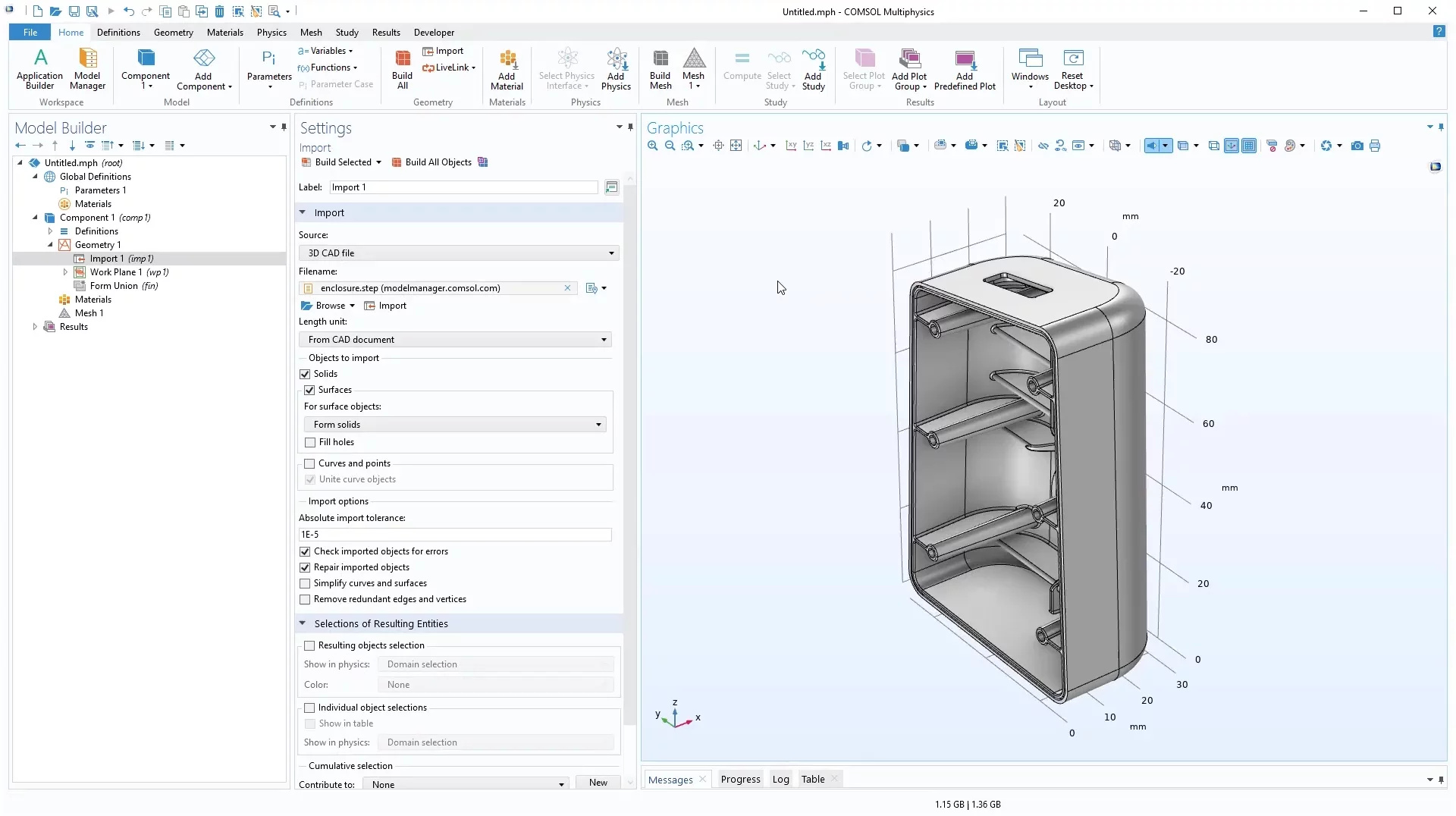Open the Log tab
This screenshot has height=816, width=1456.
click(780, 779)
